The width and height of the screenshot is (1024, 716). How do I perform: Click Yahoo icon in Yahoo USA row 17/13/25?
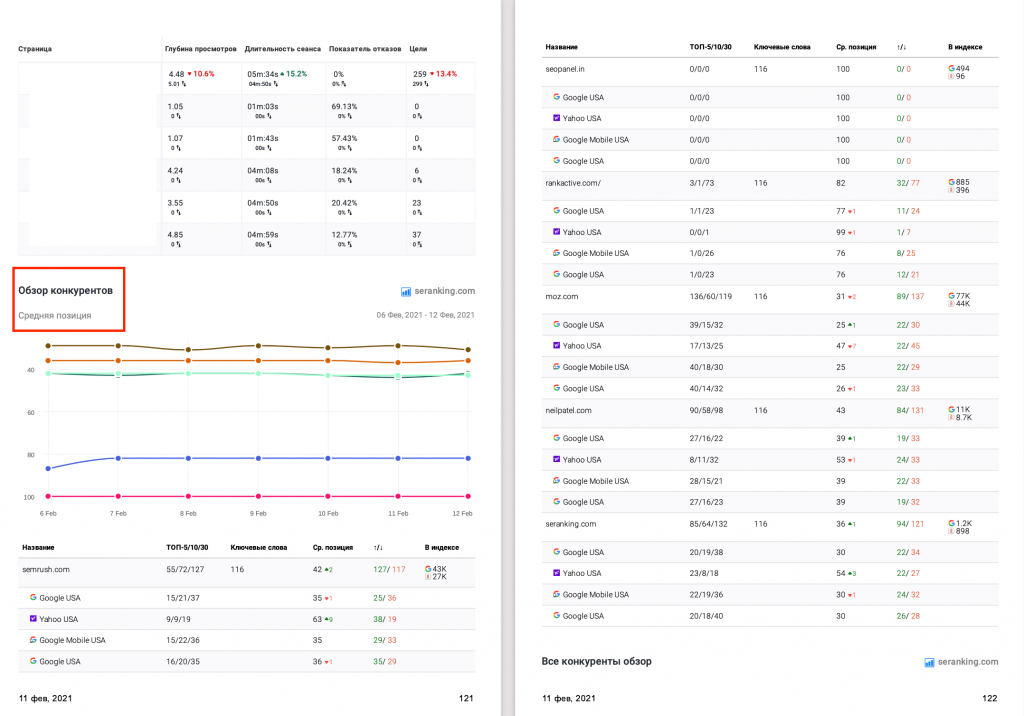556,345
